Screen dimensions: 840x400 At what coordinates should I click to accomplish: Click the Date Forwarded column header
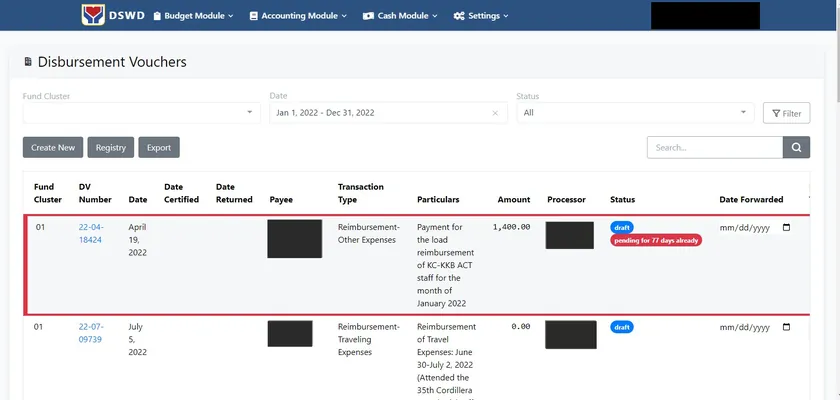tap(751, 199)
